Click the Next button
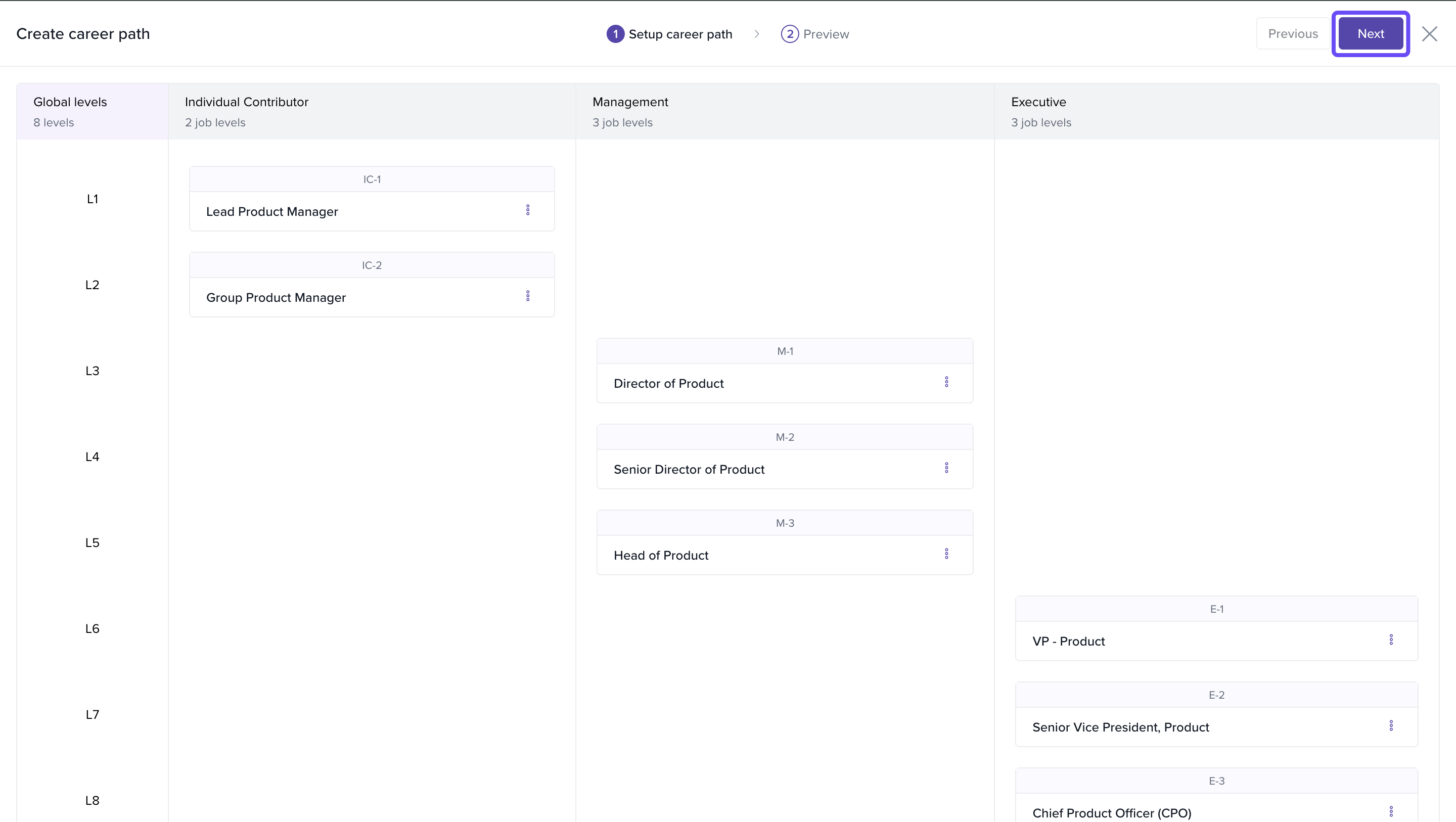This screenshot has width=1456, height=822. [1370, 34]
